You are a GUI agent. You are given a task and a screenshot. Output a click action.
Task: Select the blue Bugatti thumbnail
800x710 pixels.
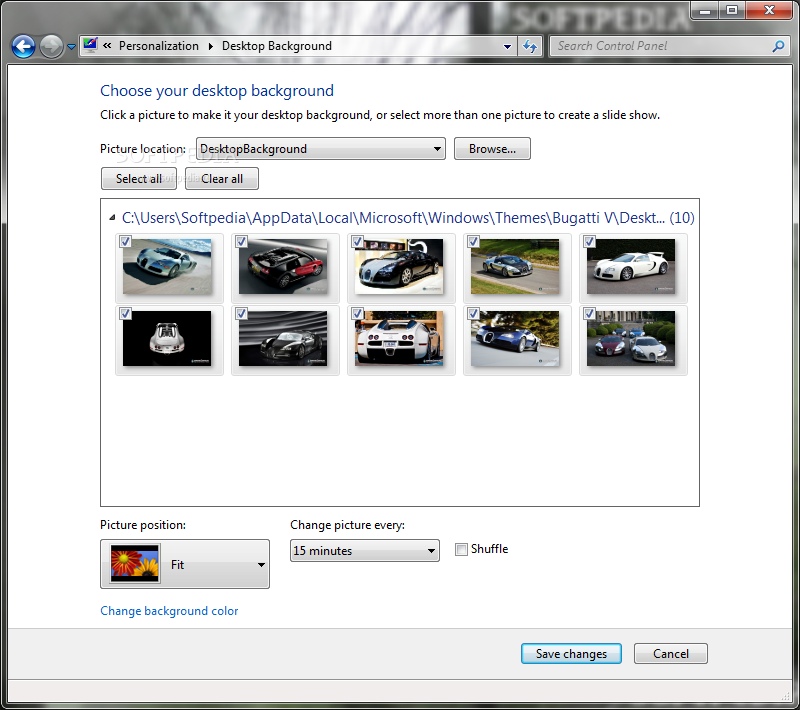click(x=515, y=338)
